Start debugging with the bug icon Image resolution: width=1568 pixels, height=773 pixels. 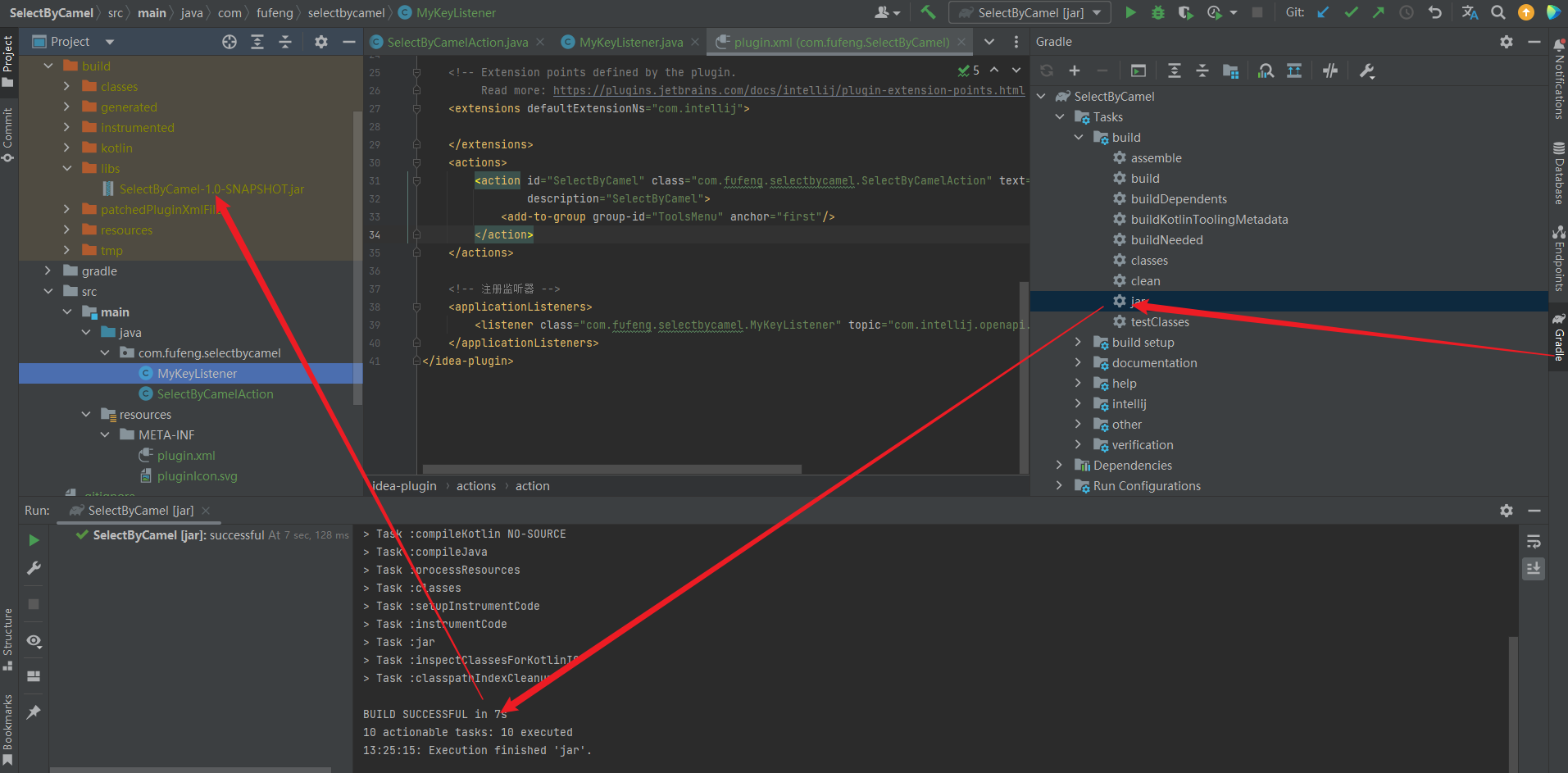[x=1158, y=12]
